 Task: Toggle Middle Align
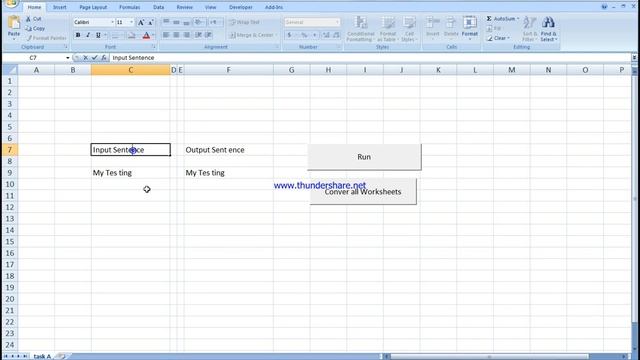point(176,22)
